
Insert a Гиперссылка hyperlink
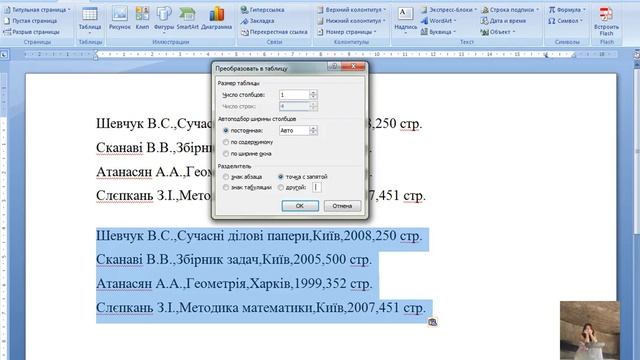[262, 9]
